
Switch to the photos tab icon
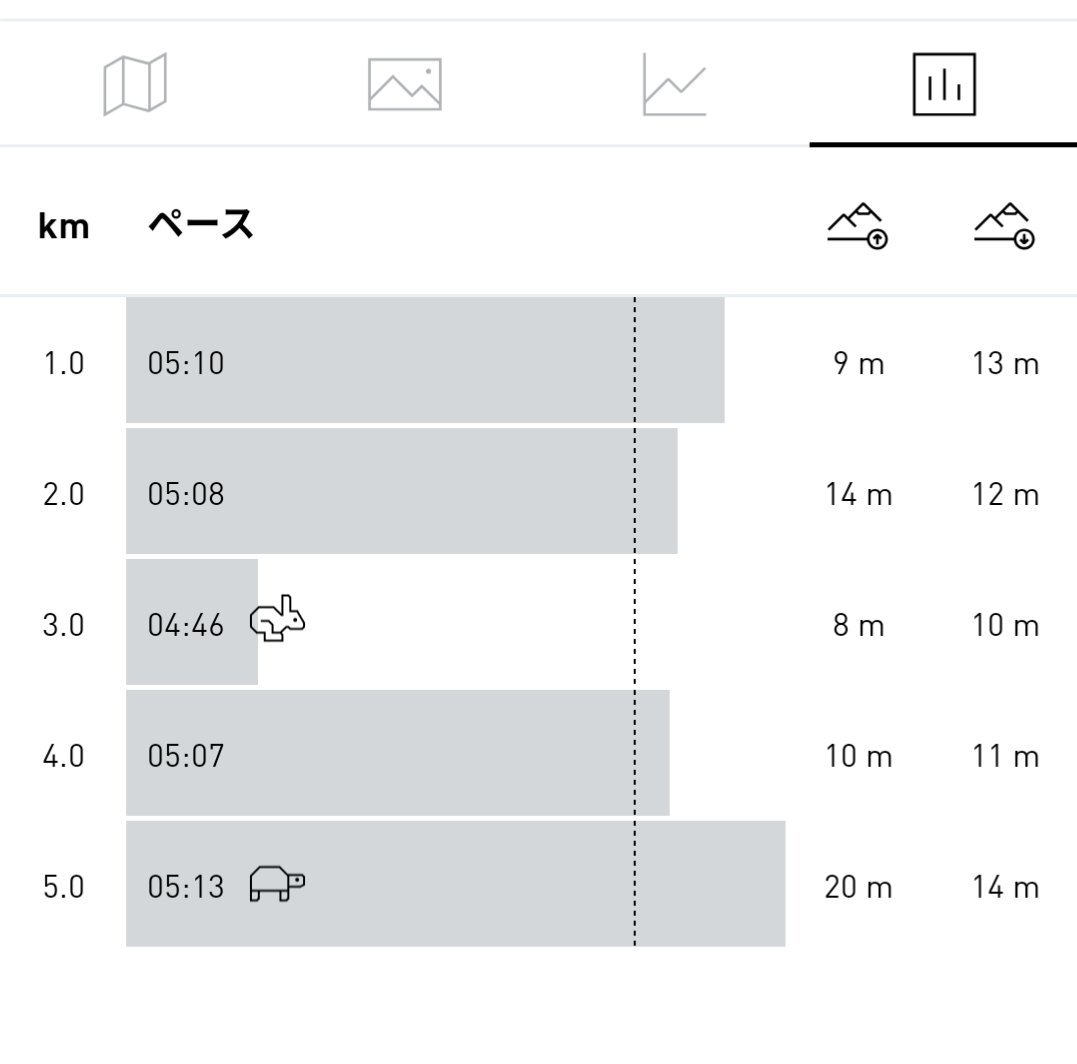pyautogui.click(x=405, y=84)
